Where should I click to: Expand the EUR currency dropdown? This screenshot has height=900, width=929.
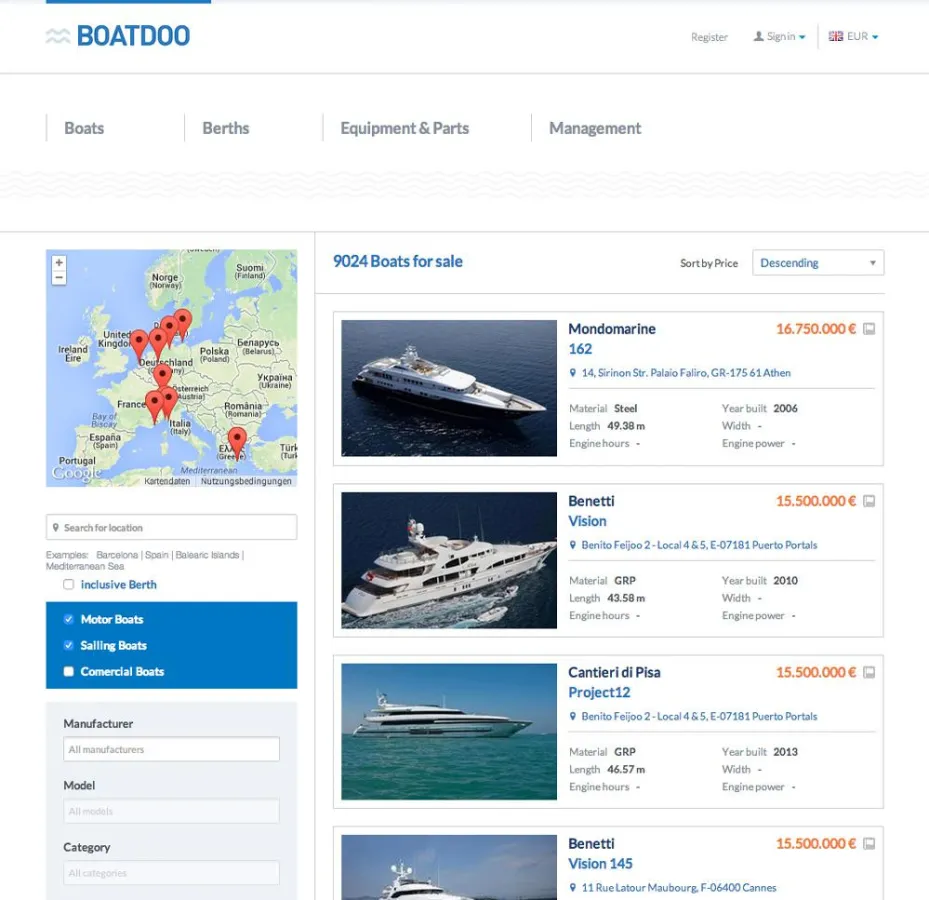tap(854, 37)
